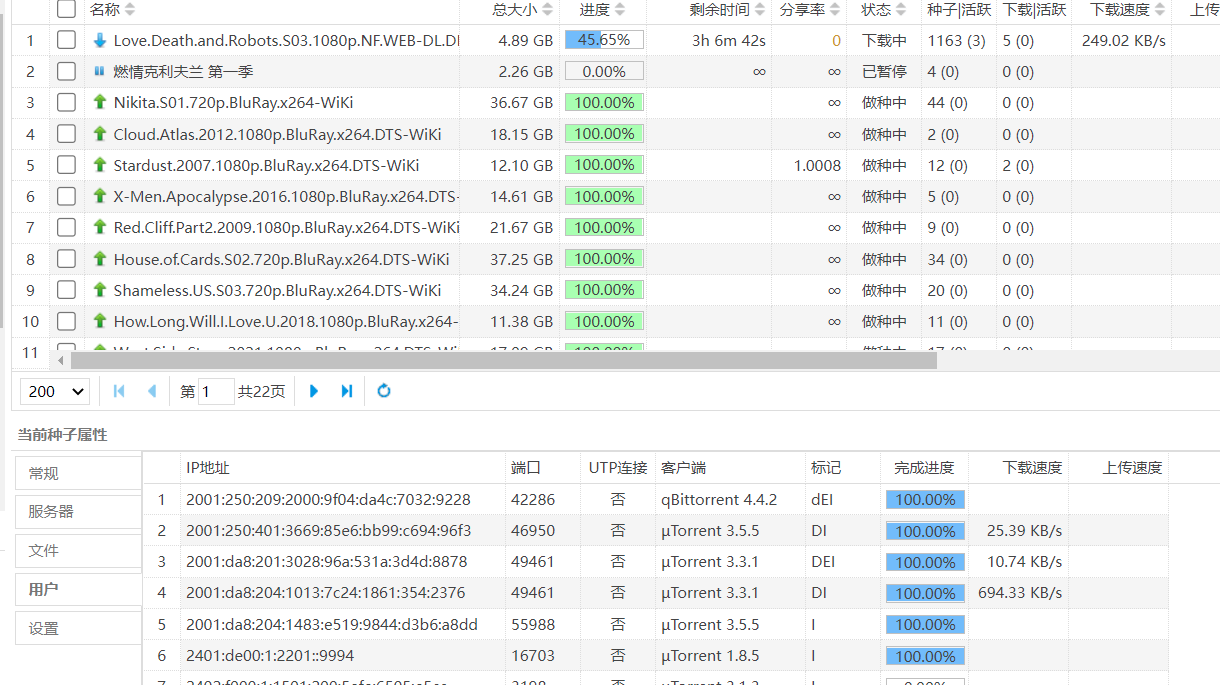This screenshot has width=1220, height=685.
Task: Click the seeding arrow icon for Cloud.Atlas.2012
Action: click(99, 134)
